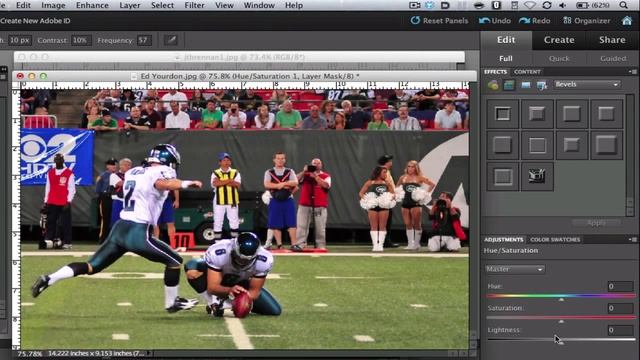Viewport: 640px width, 360px height.
Task: Open the Help menu
Action: 294,5
